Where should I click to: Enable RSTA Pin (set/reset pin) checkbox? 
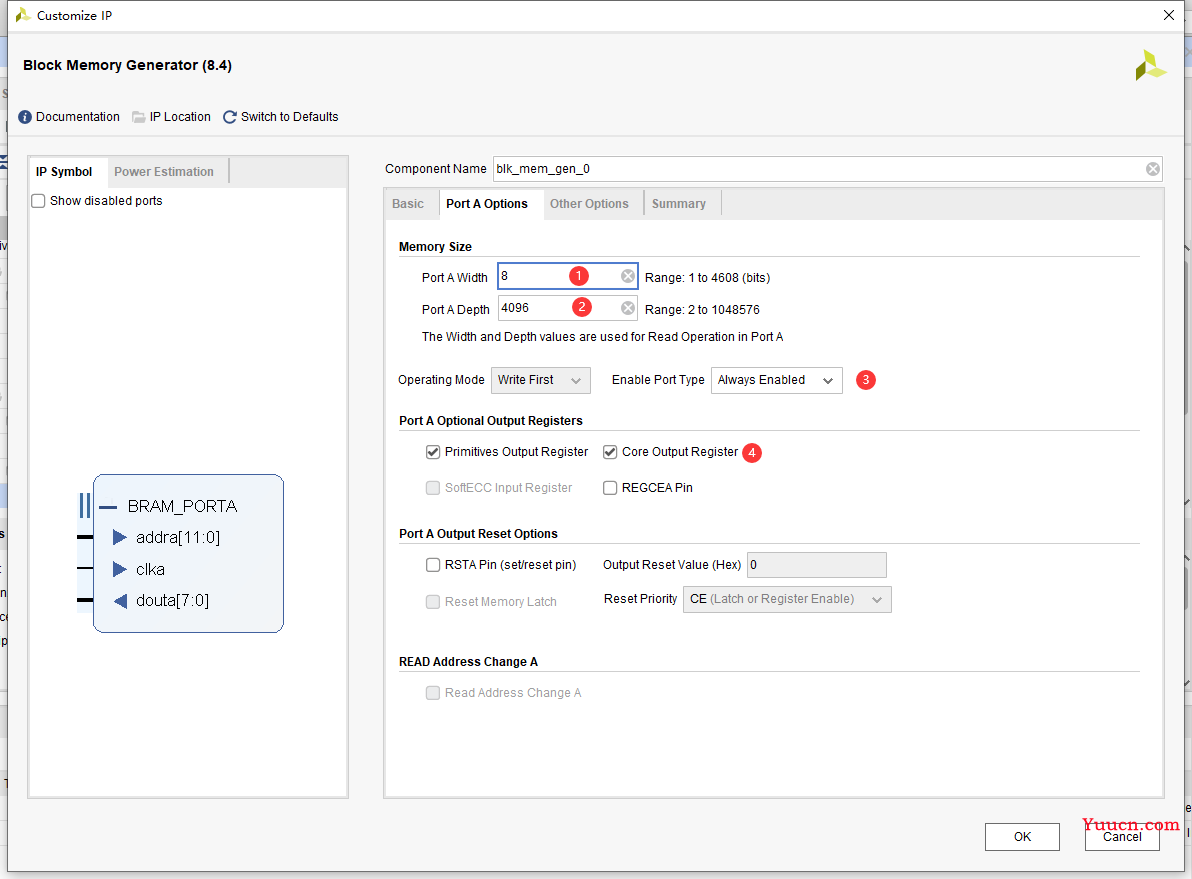(x=433, y=565)
